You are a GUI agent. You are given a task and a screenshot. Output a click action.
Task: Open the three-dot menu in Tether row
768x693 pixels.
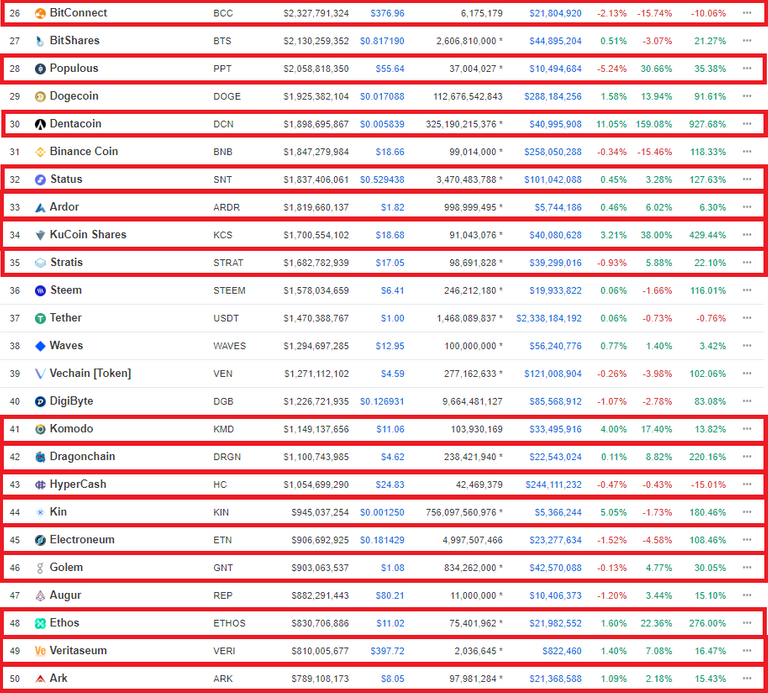pyautogui.click(x=747, y=318)
